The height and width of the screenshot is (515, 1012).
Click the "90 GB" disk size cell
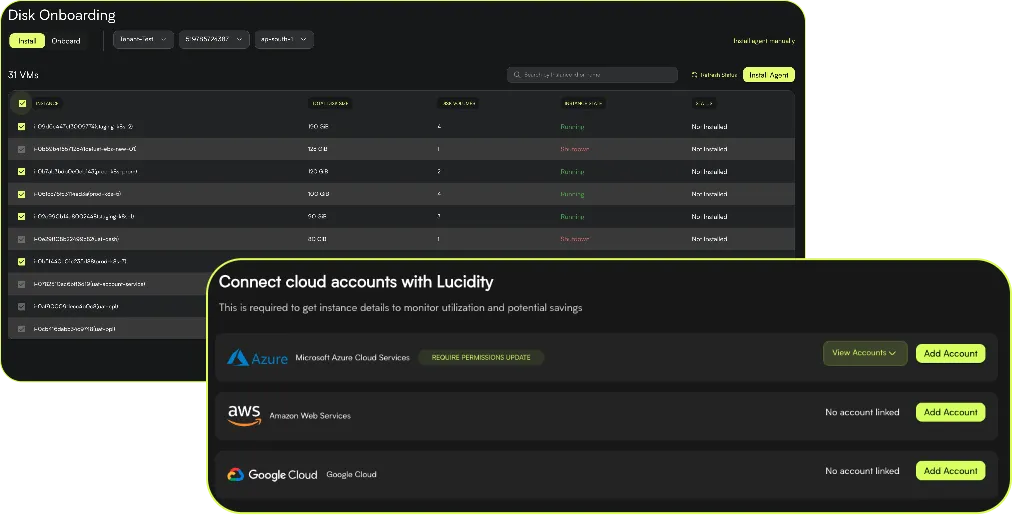(317, 217)
